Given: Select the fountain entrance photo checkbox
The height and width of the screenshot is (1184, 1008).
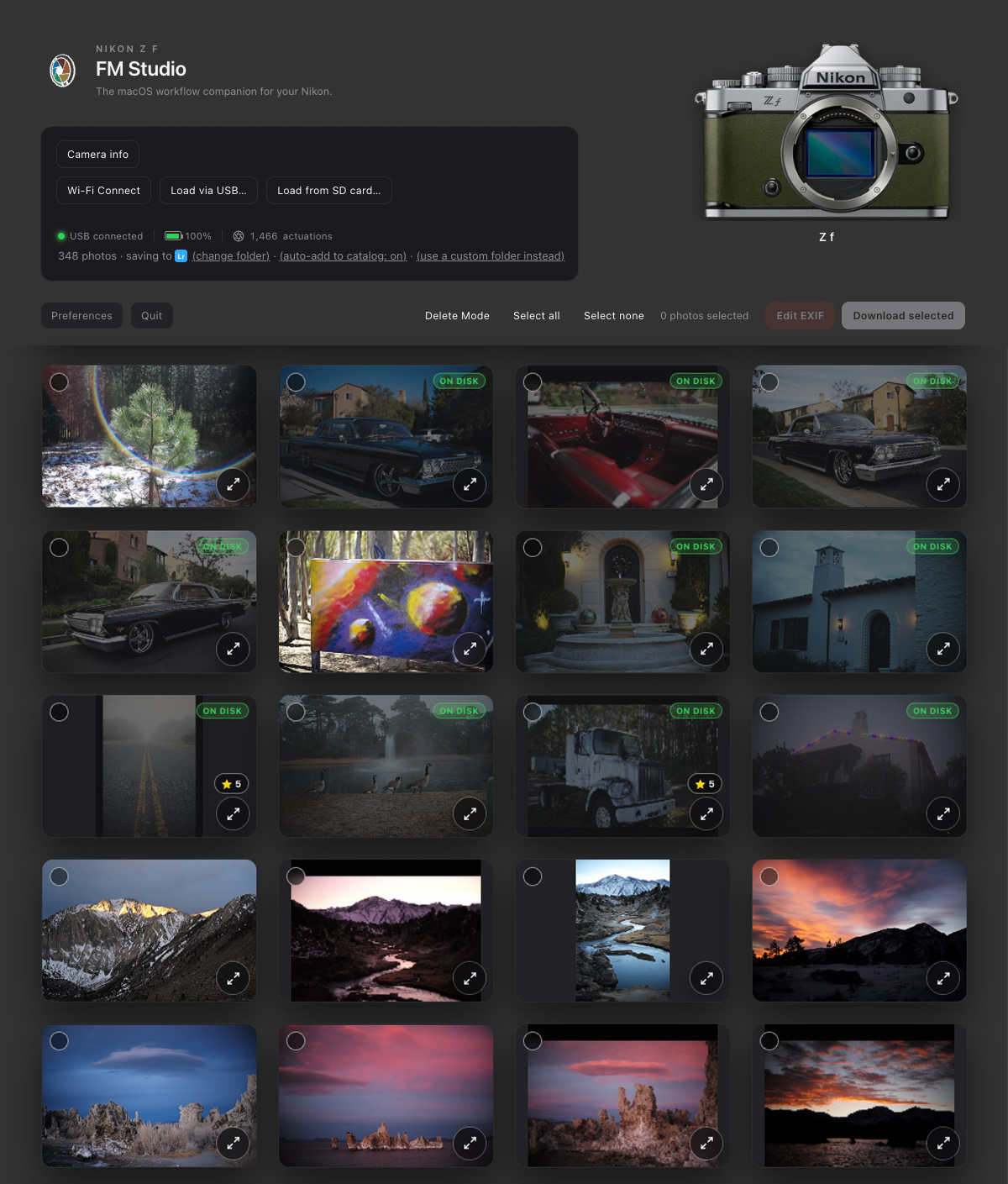Looking at the screenshot, I should coord(533,547).
